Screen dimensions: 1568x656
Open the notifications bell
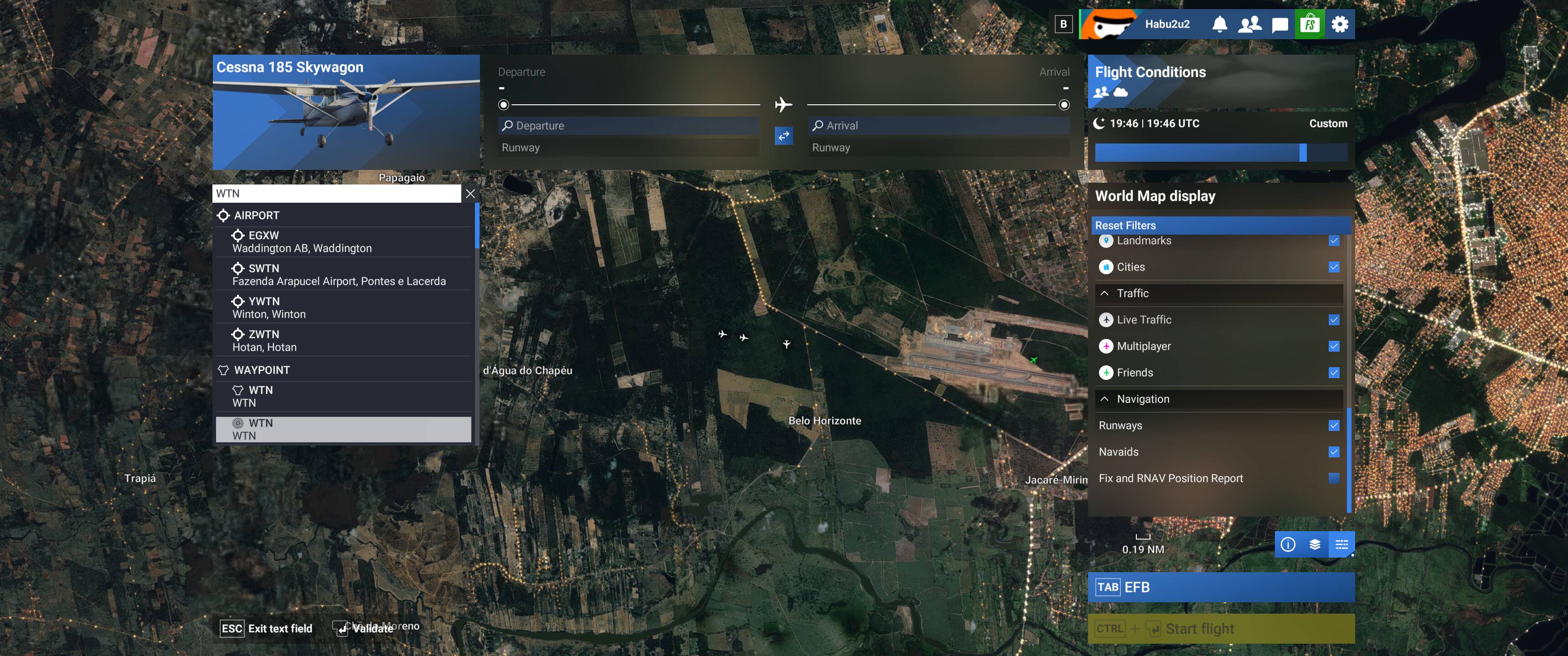point(1219,24)
